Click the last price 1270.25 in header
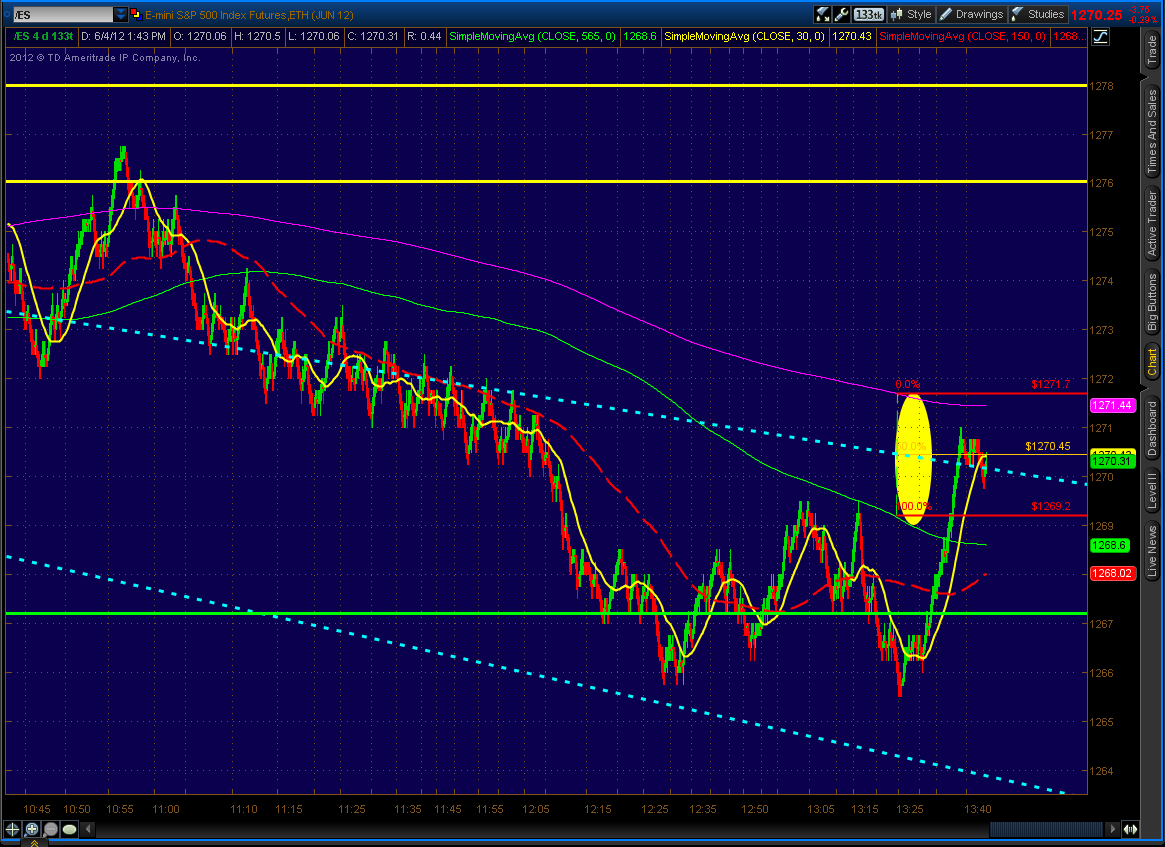 (1097, 15)
